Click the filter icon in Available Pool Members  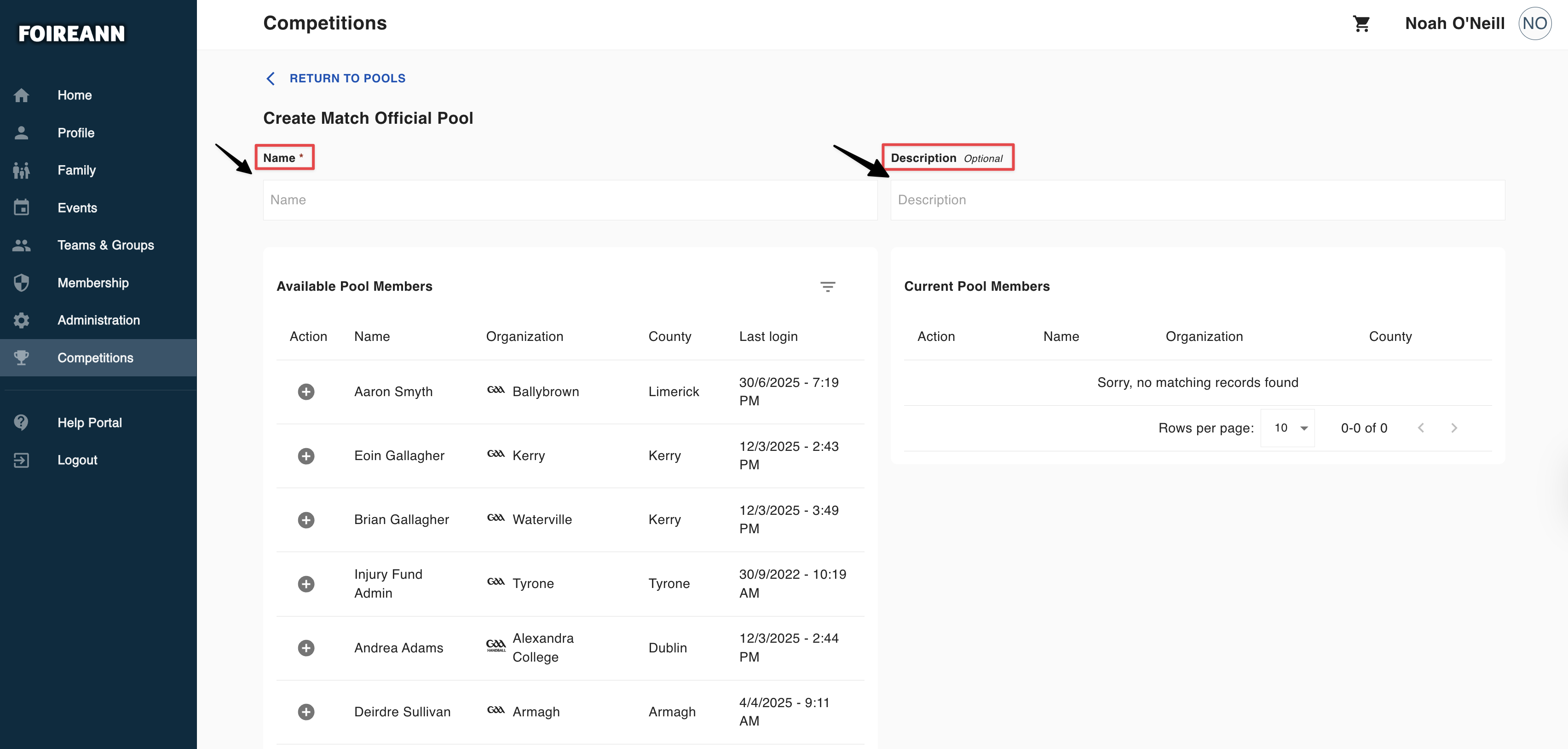[827, 287]
